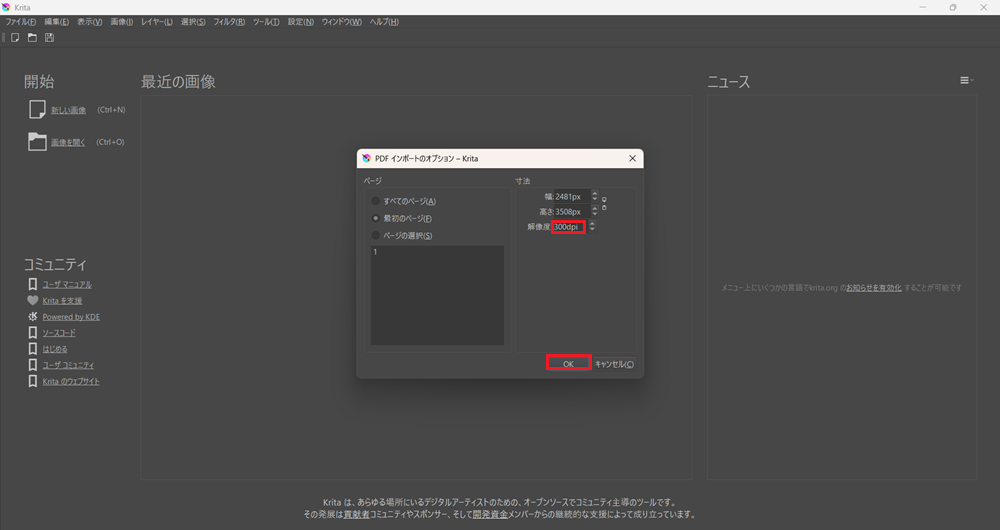The image size is (1000, 530).
Task: Select the ページの選択 radio button
Action: pyautogui.click(x=376, y=235)
